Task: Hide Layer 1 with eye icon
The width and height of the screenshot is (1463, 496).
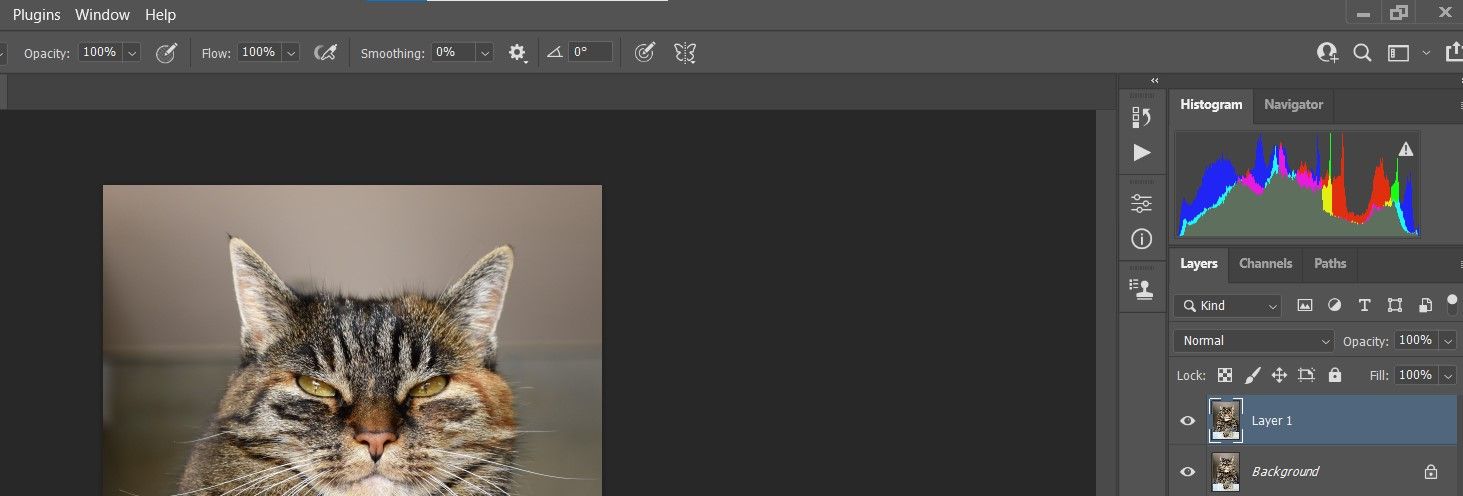Action: (x=1188, y=421)
